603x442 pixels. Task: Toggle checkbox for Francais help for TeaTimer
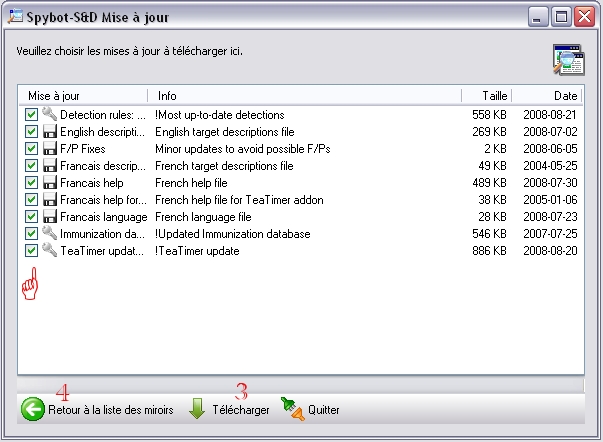coord(31,200)
